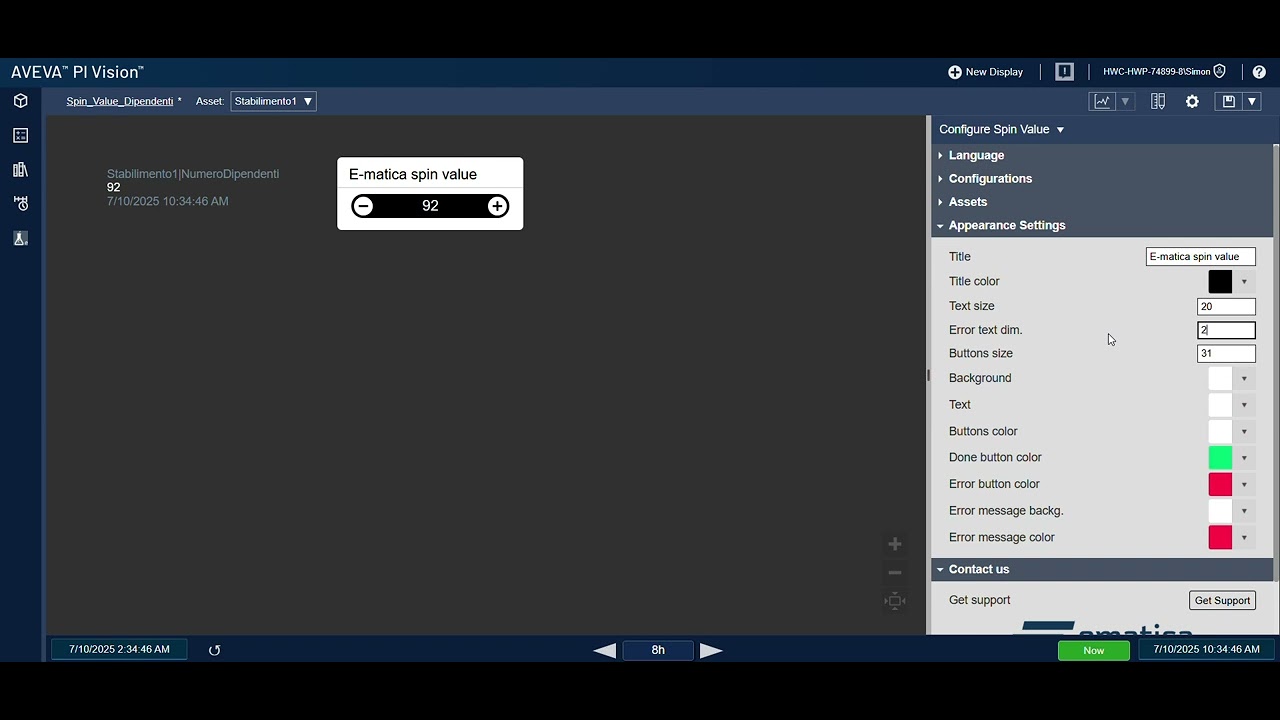Open the symbol type dropdown arrow beside trend icon
This screenshot has height=720, width=1280.
pyautogui.click(x=1125, y=101)
